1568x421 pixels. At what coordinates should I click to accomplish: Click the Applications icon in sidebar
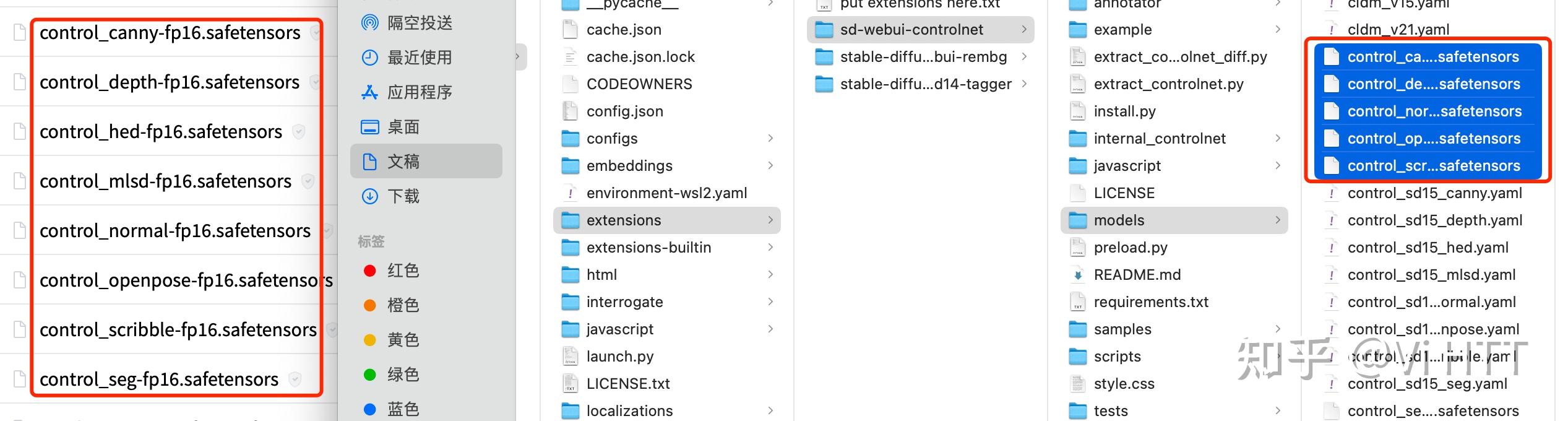369,92
